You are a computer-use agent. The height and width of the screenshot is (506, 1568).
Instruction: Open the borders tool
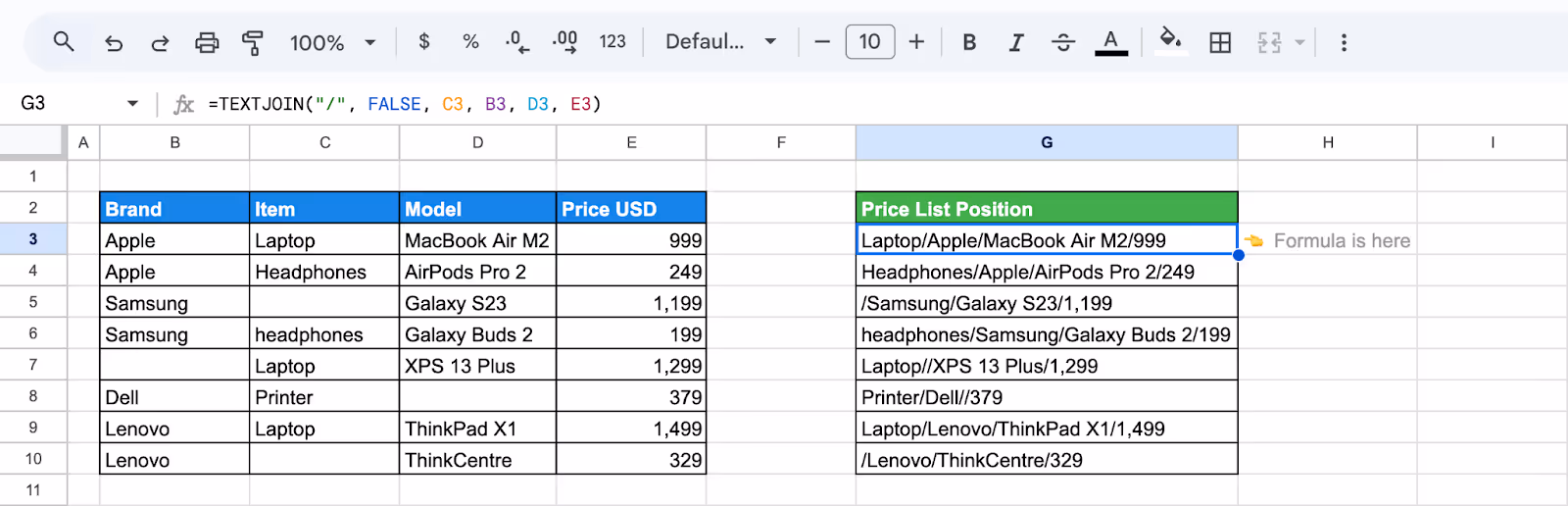(1220, 42)
